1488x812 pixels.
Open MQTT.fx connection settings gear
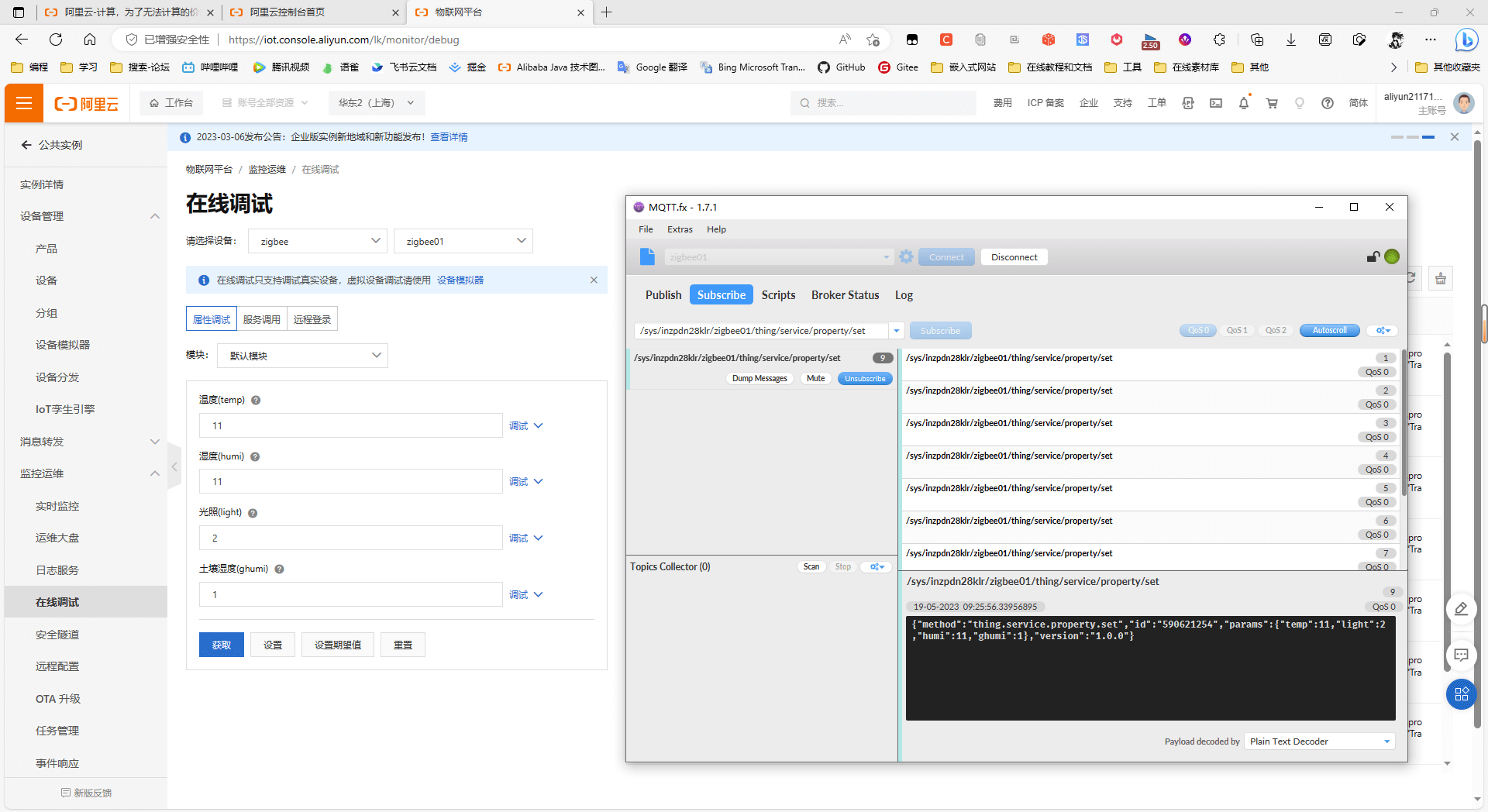(906, 256)
